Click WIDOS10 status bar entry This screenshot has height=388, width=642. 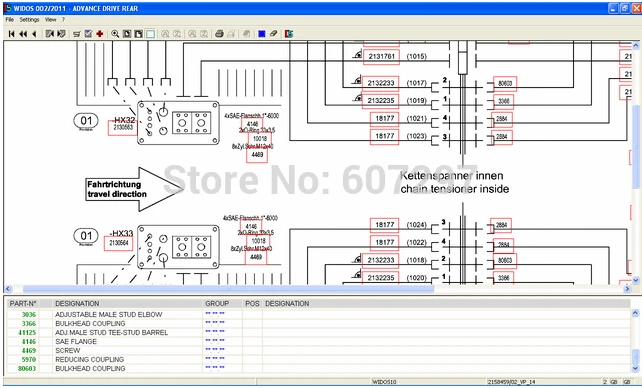point(384,382)
